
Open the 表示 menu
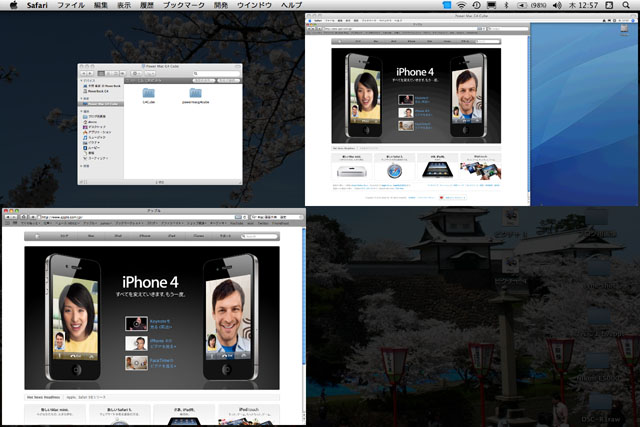[x=124, y=5]
